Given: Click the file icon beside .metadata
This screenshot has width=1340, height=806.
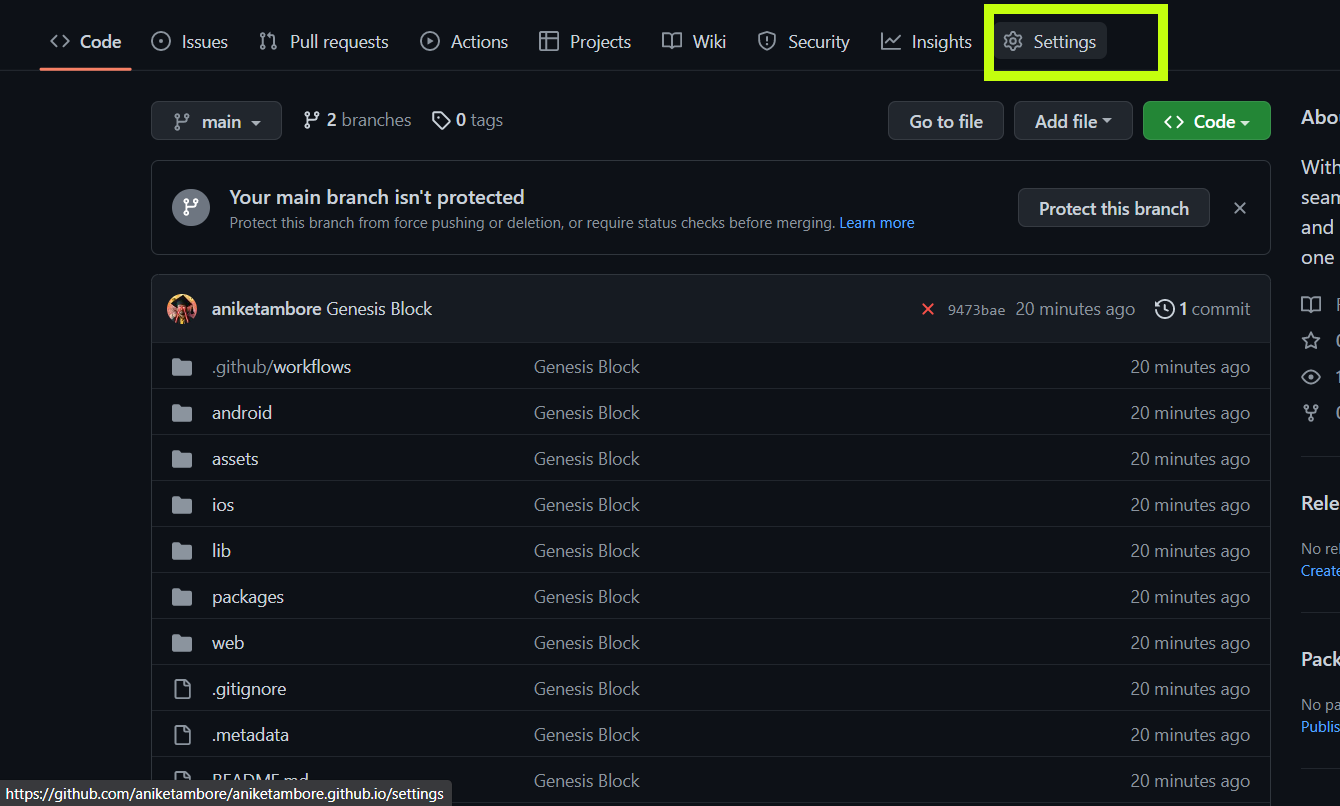Looking at the screenshot, I should (x=182, y=735).
